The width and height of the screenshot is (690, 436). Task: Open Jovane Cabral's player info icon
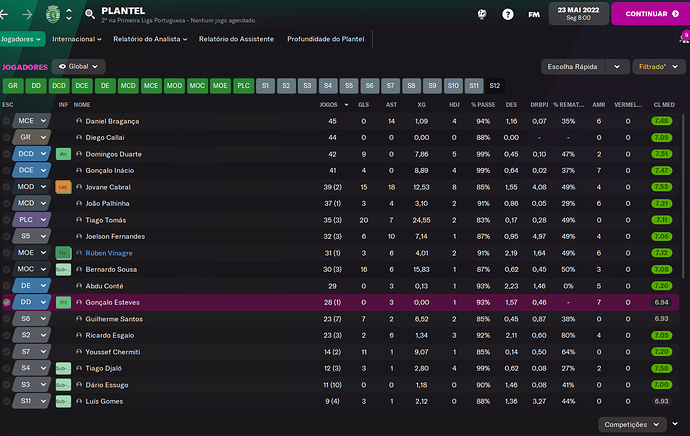point(79,187)
